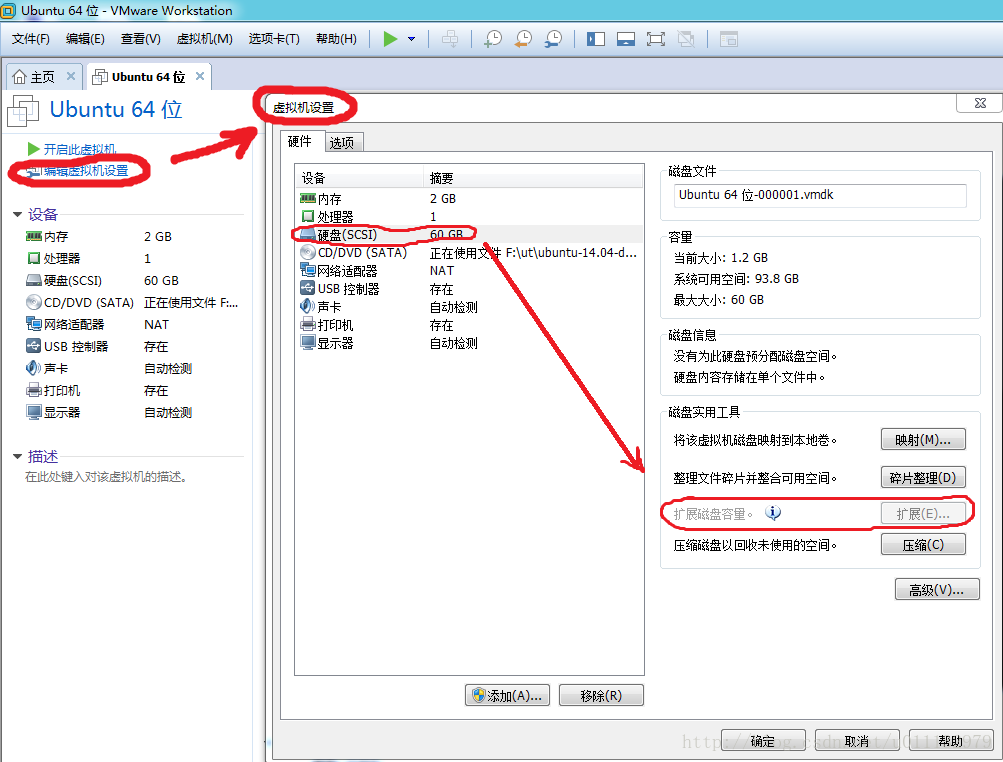Click the 确定 button
The image size is (1003, 762).
[762, 741]
